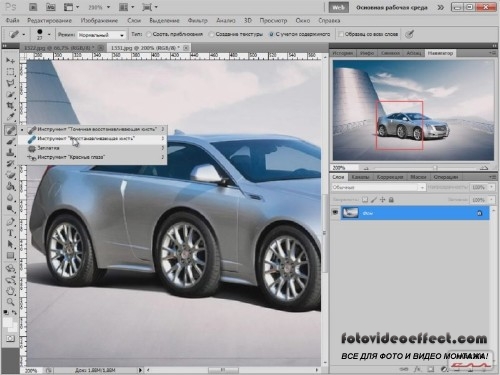500x375 pixels.
Task: Toggle lock image pixels brush icon
Action: coord(374,200)
